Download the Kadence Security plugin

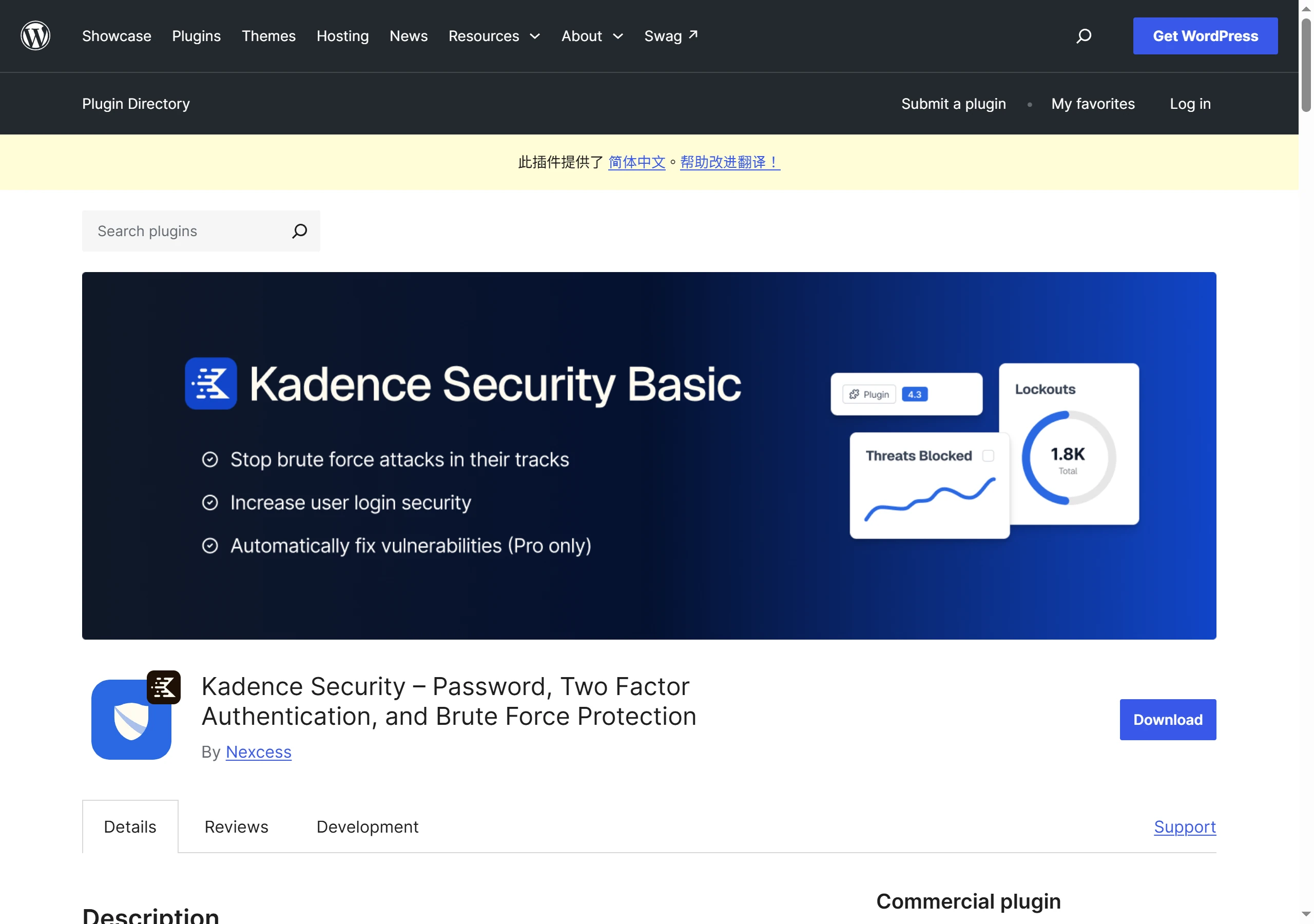click(x=1168, y=720)
